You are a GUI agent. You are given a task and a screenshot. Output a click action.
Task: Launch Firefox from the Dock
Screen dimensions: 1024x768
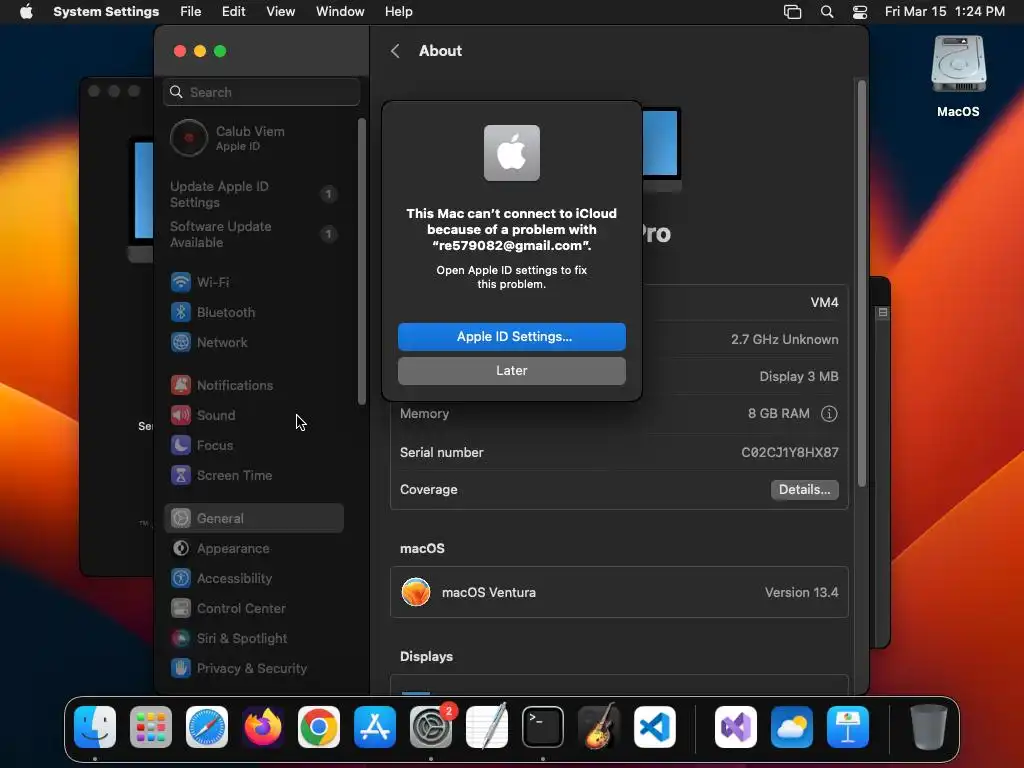pyautogui.click(x=263, y=727)
